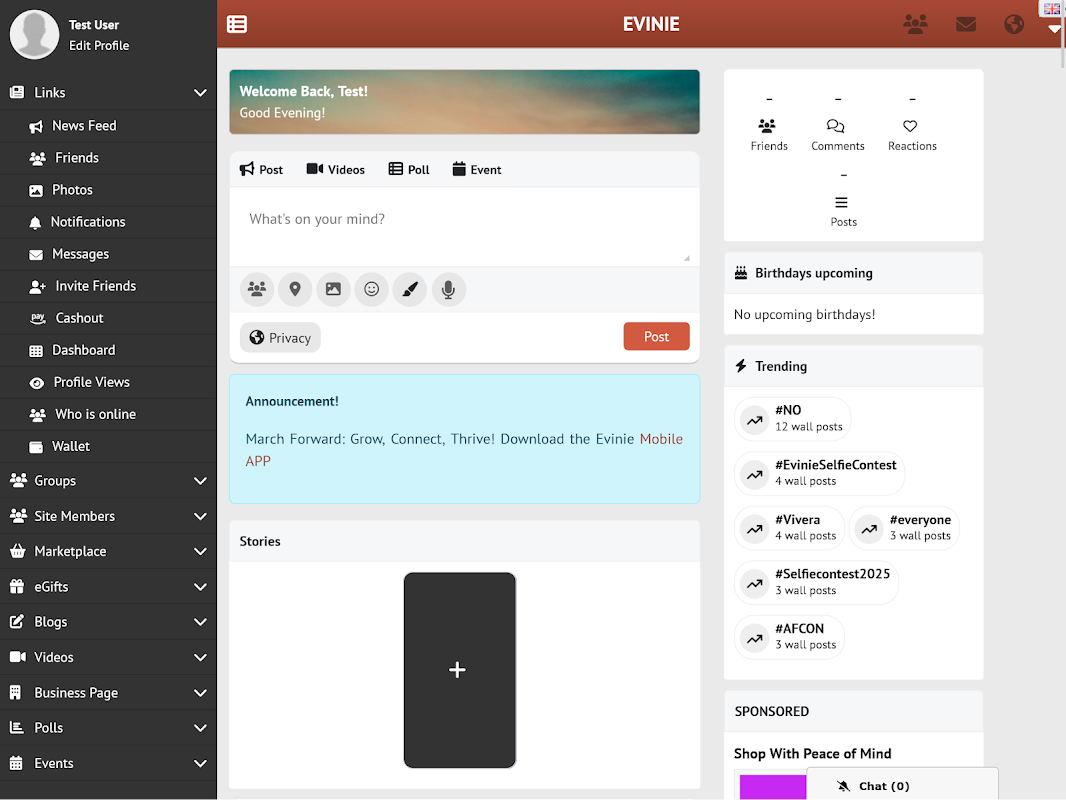Switch to the Poll composer tab
The width and height of the screenshot is (1066, 800).
click(409, 169)
